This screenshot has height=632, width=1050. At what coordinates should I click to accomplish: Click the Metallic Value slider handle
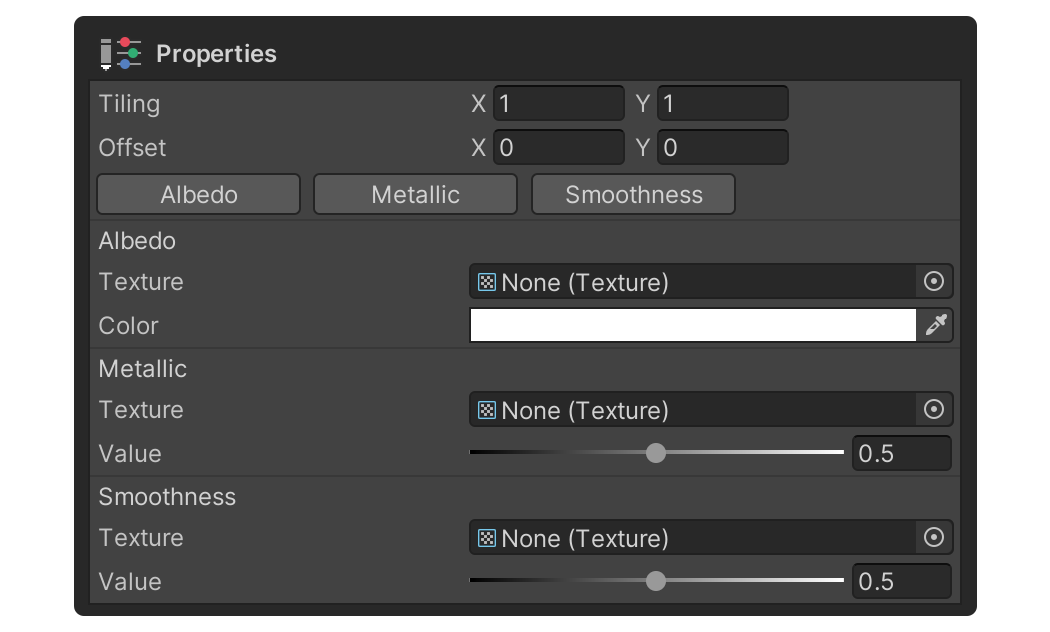657,453
